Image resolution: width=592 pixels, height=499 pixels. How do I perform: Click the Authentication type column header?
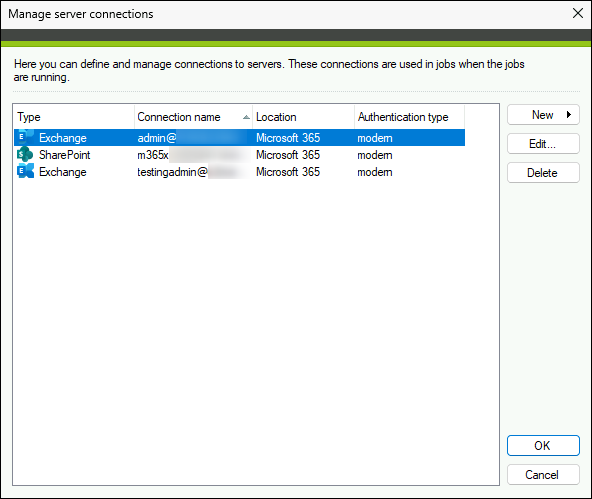click(410, 117)
